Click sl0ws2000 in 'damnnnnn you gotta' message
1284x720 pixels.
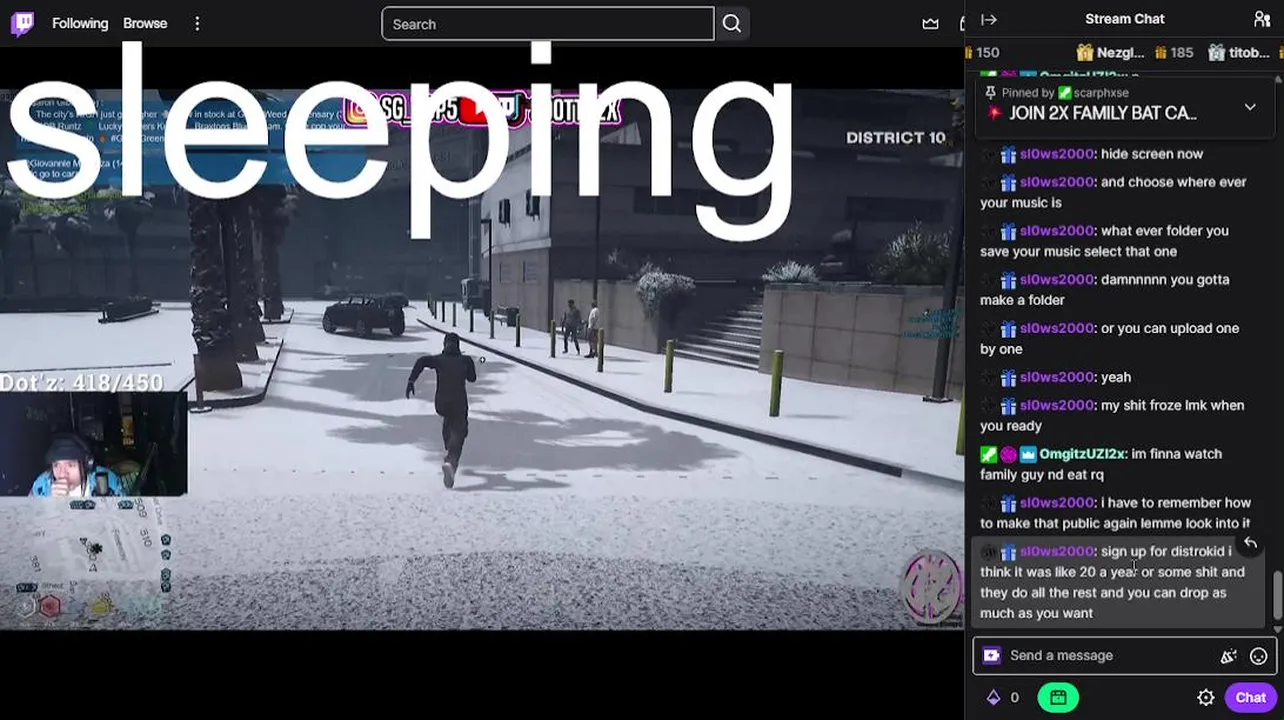click(1058, 280)
